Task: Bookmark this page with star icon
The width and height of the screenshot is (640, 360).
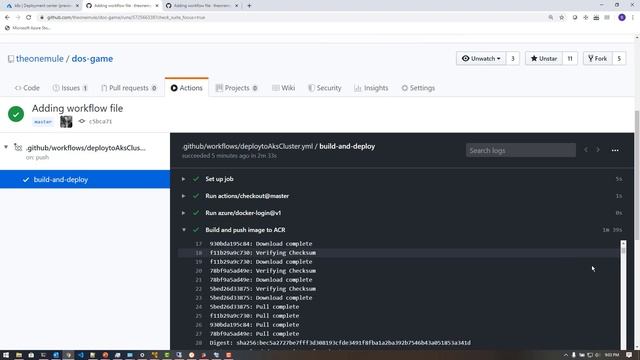Action: point(562,18)
